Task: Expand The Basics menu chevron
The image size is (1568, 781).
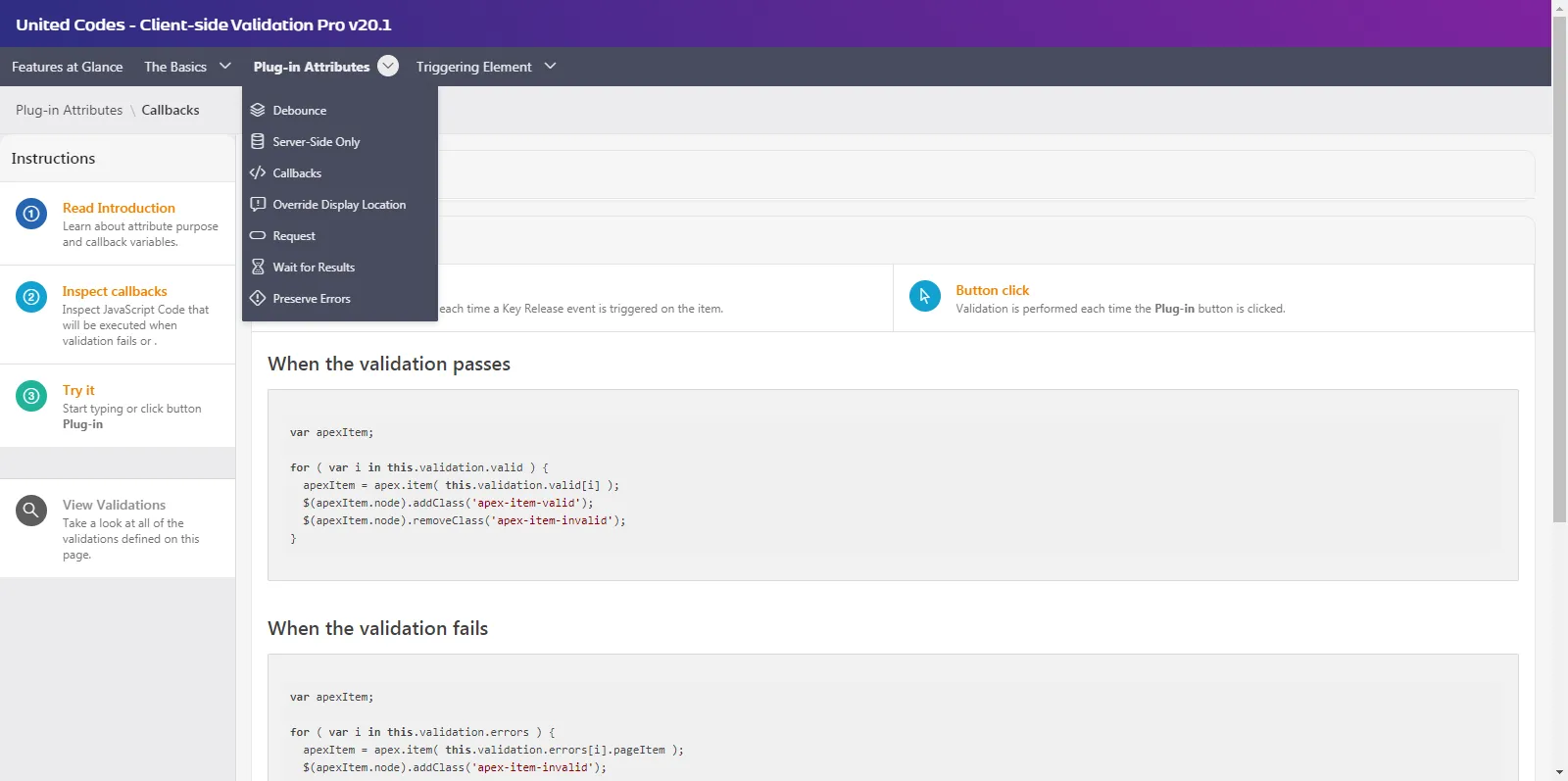Action: (225, 66)
